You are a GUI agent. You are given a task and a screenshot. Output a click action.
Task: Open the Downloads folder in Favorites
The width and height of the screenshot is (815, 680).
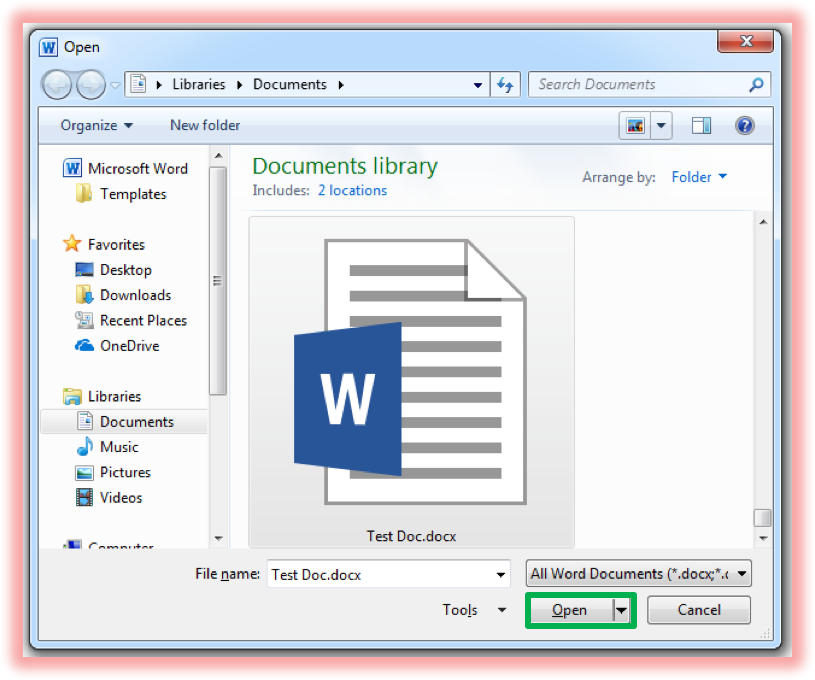[x=135, y=295]
